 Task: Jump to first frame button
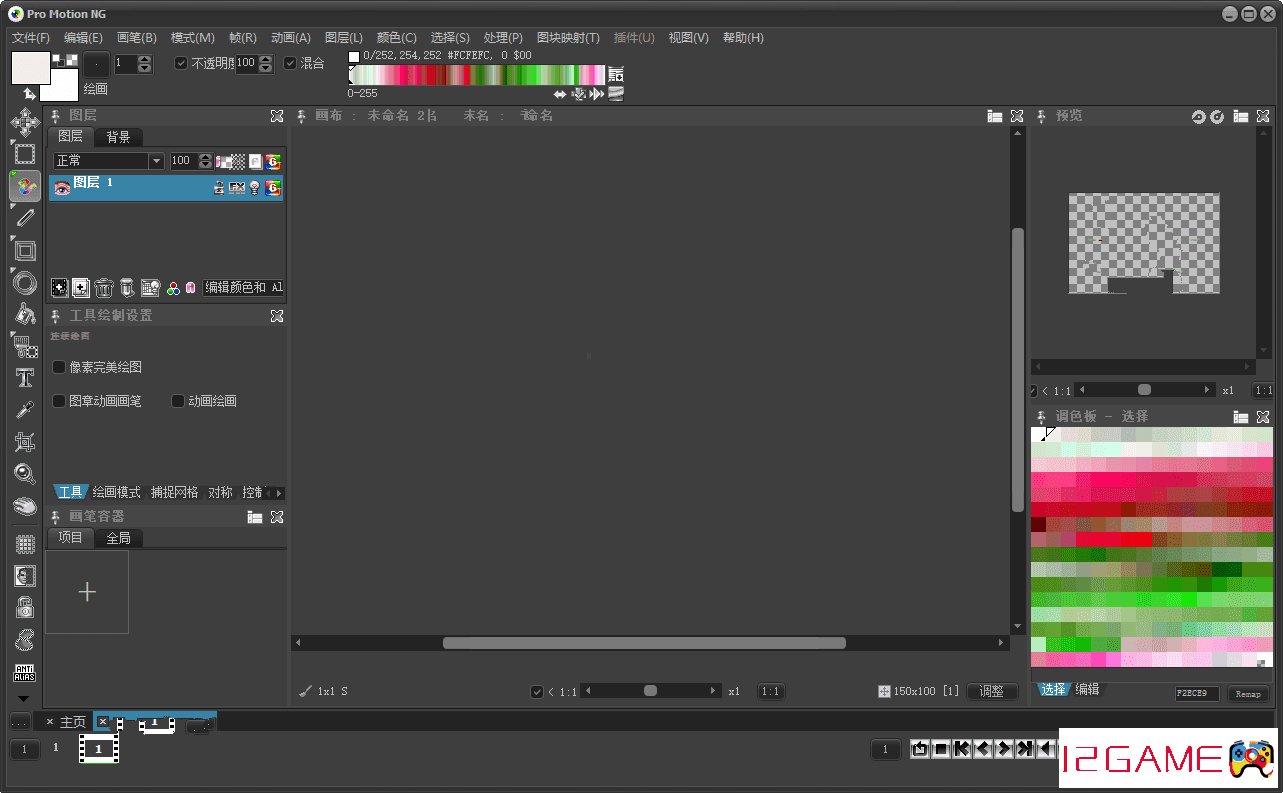pos(962,749)
